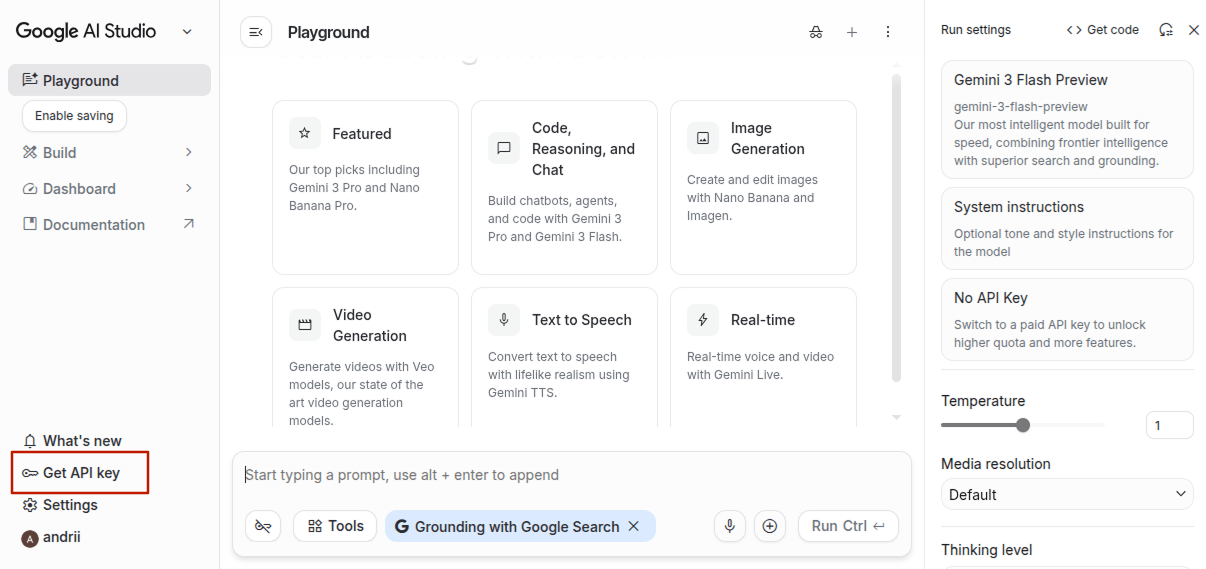Image resolution: width=1206 pixels, height=569 pixels.
Task: Adjust the Temperature slider handle
Action: click(1022, 425)
